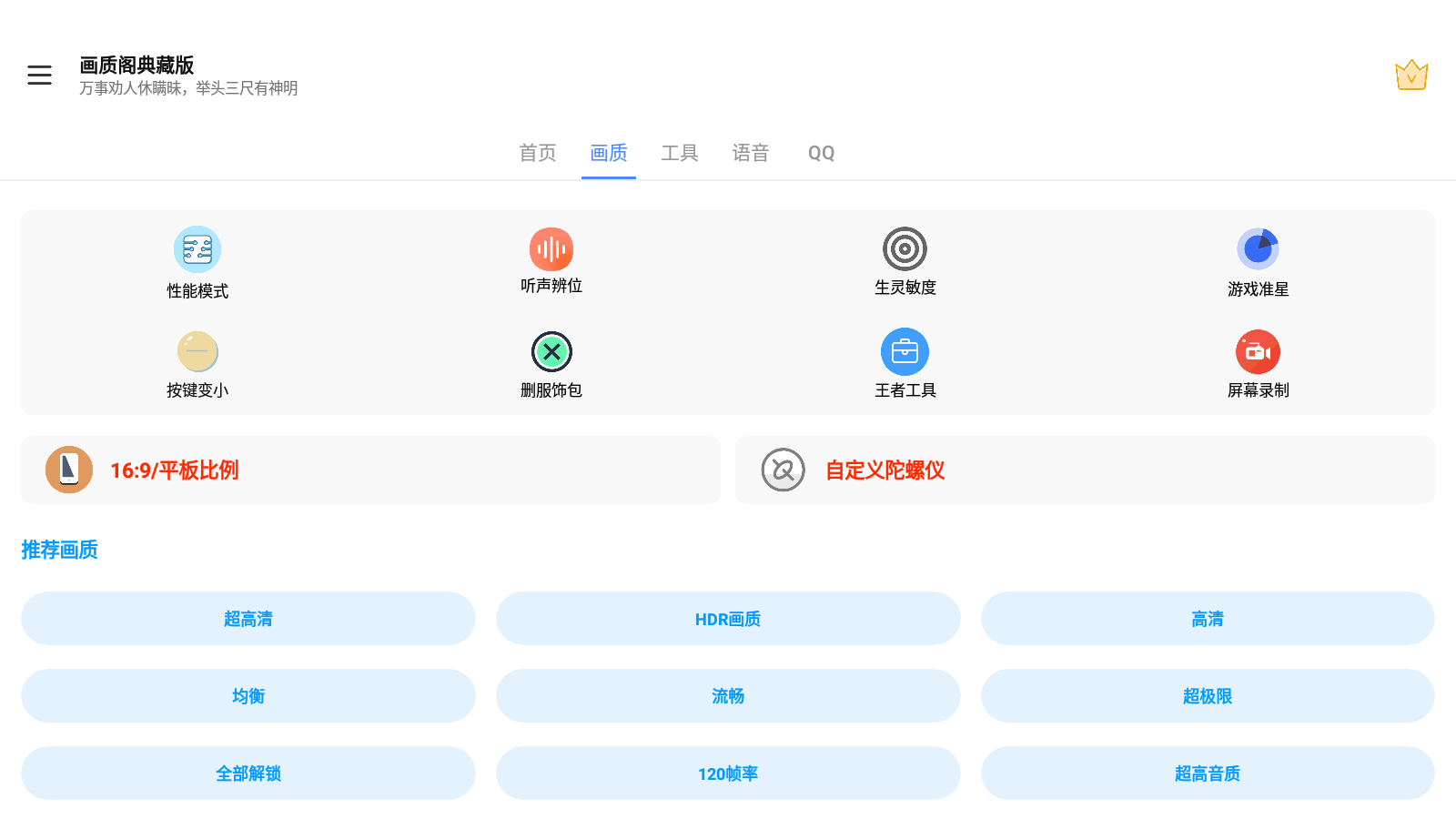Click the 王者工具 label
Screen dimensions: 1456x819
(x=905, y=390)
